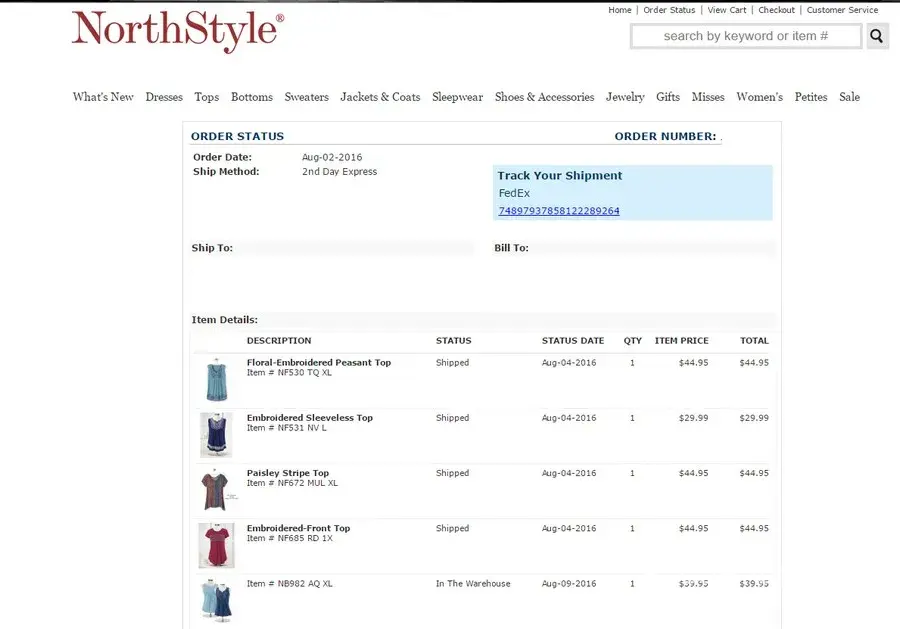This screenshot has height=629, width=900.
Task: Click the Home link at top
Action: [620, 10]
